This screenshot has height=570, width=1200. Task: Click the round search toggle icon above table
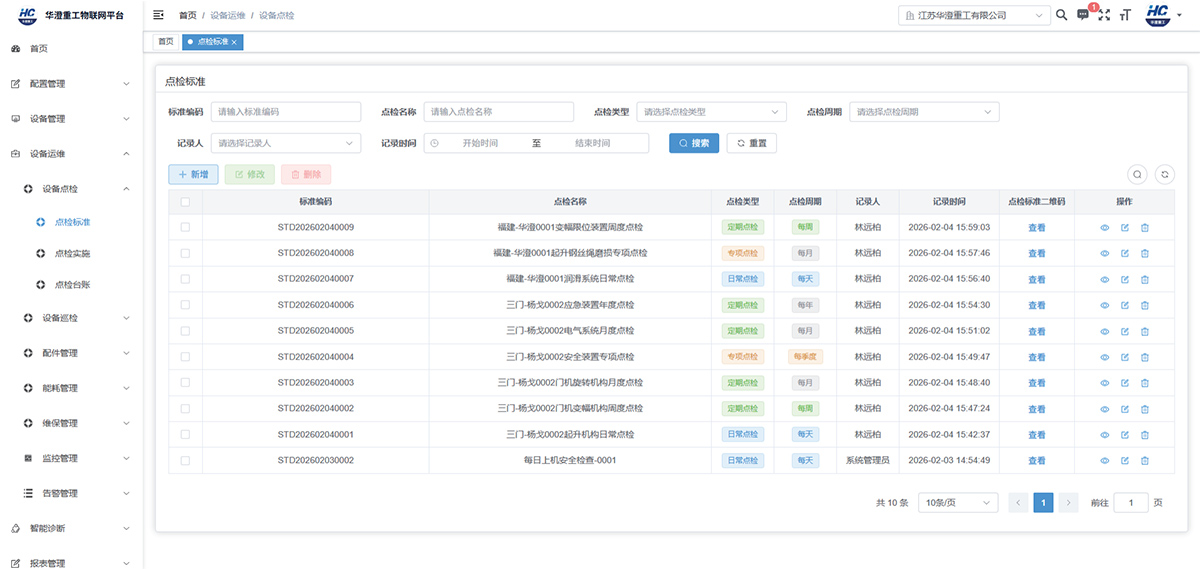(x=1137, y=174)
